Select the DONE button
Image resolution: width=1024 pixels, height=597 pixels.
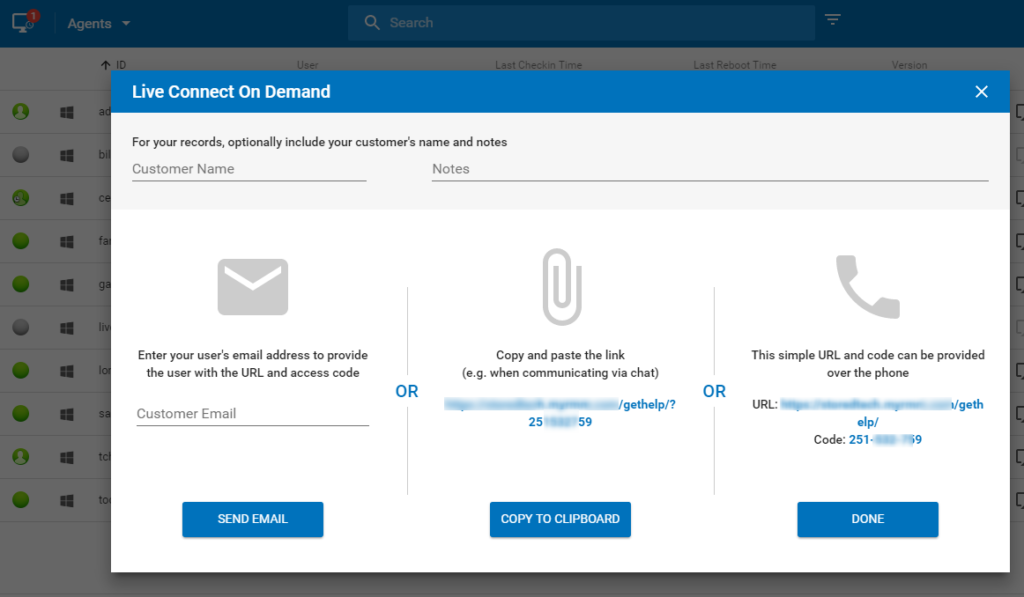tap(867, 519)
